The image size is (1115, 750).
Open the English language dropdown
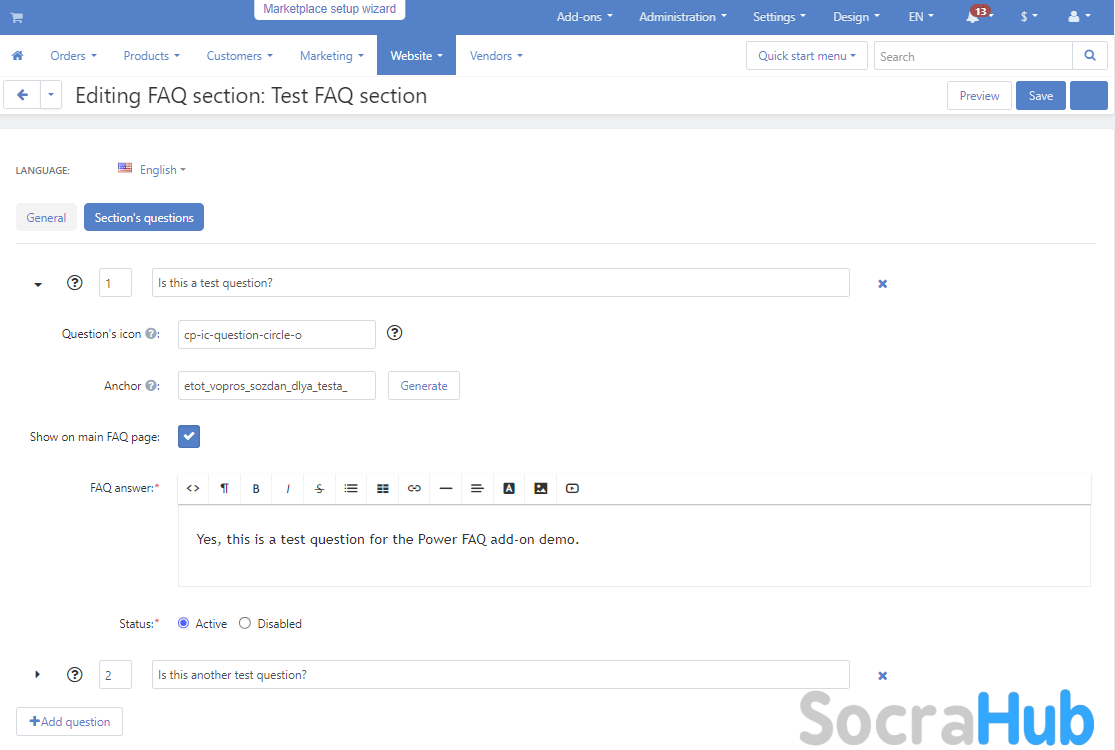152,170
